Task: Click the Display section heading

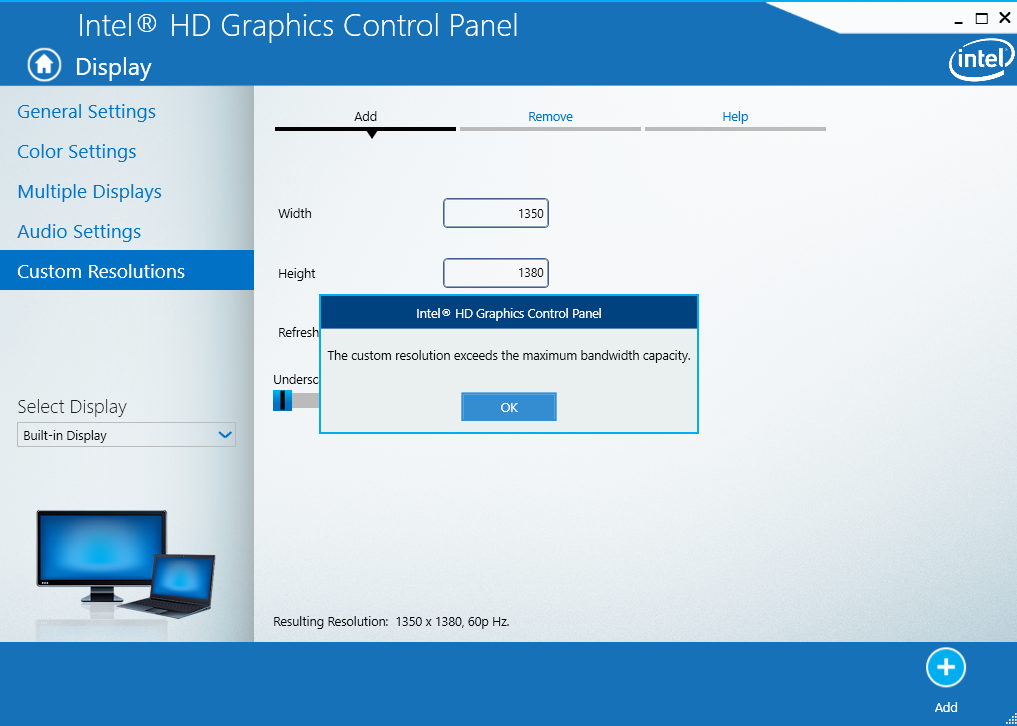Action: tap(114, 67)
